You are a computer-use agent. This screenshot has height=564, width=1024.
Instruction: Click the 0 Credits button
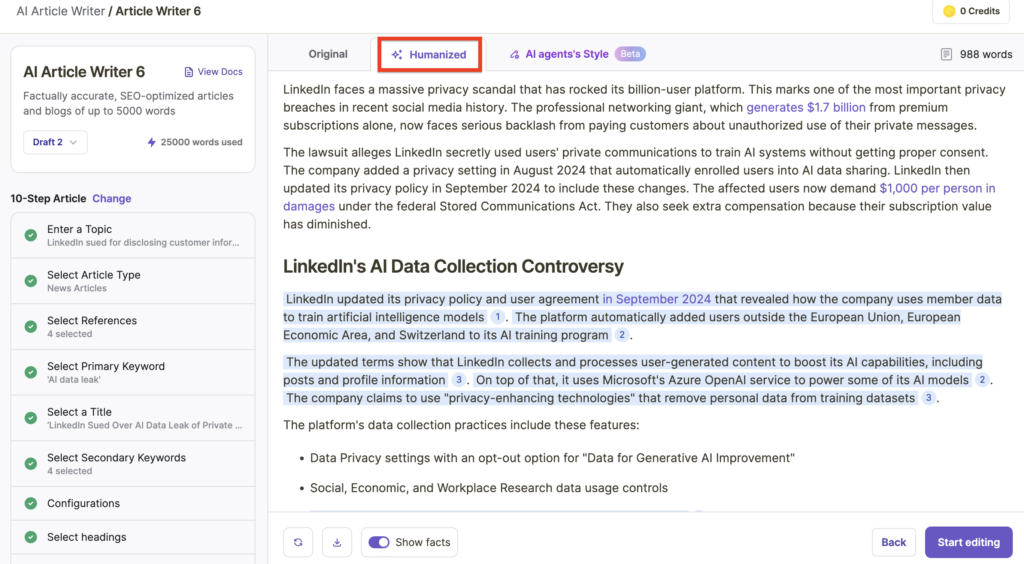point(972,11)
